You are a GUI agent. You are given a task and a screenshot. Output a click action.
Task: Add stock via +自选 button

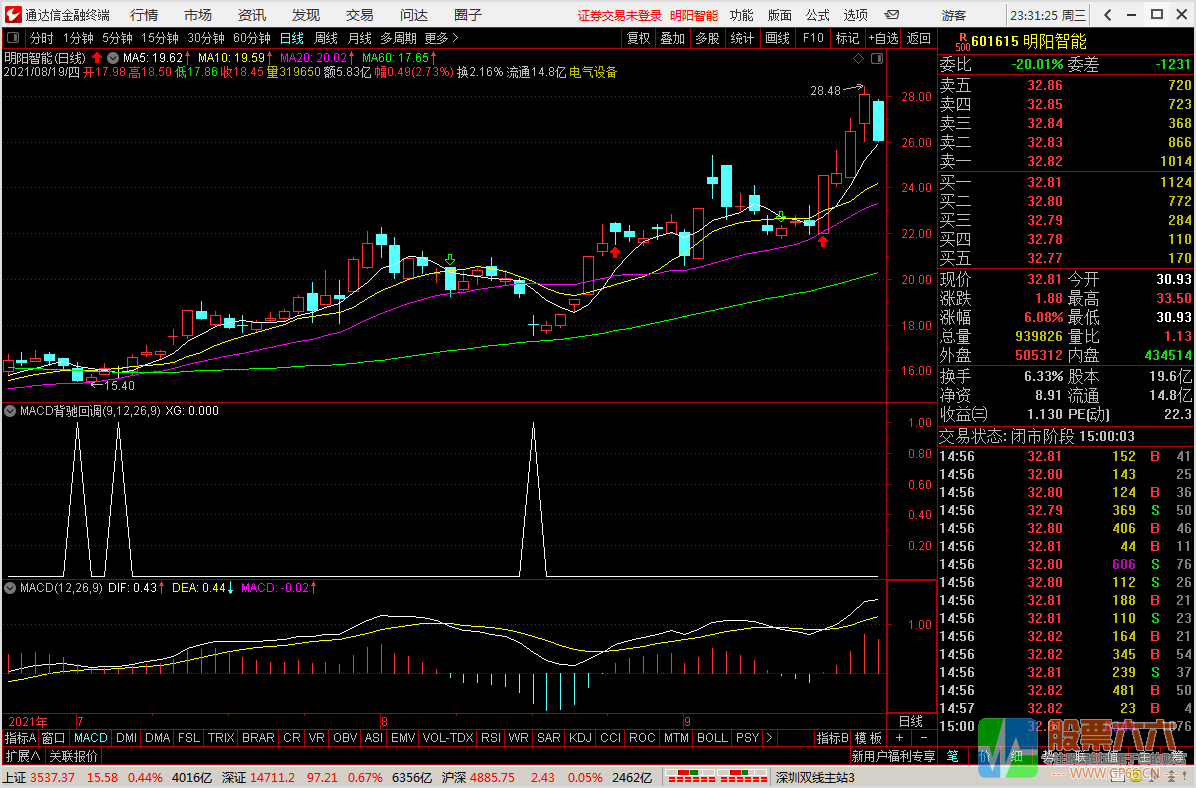click(883, 37)
